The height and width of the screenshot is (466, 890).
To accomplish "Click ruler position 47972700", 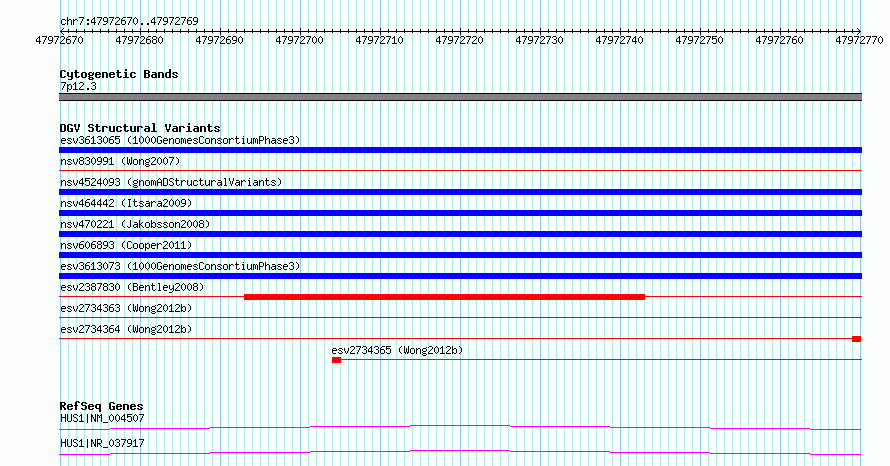I will click(299, 40).
